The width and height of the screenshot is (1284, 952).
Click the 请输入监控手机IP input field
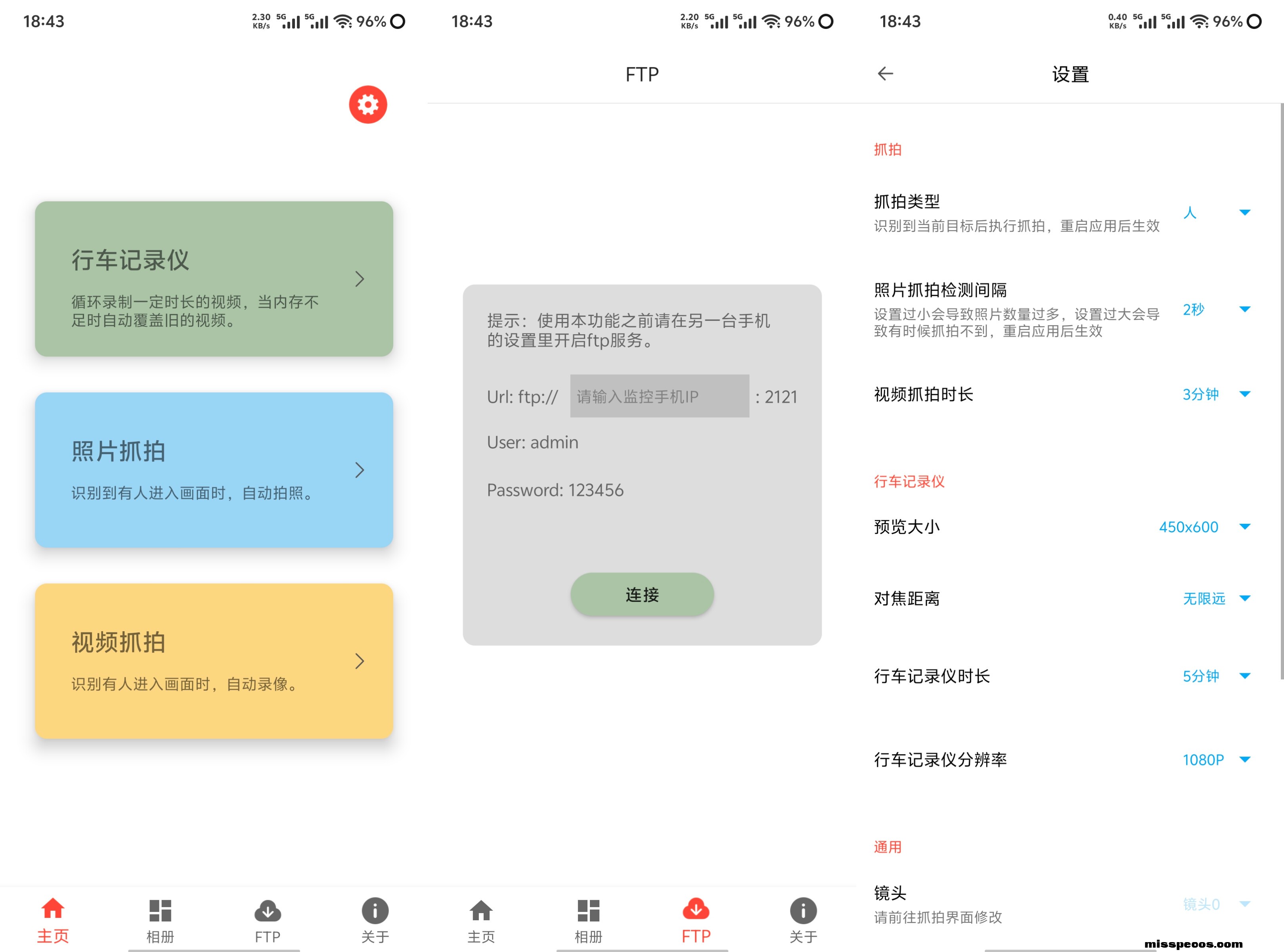point(659,397)
